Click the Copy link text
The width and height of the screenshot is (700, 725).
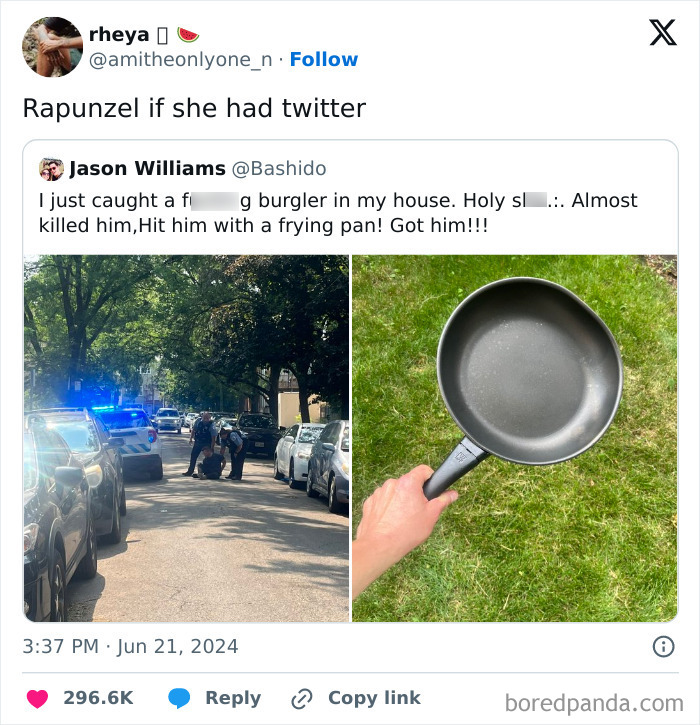[x=375, y=698]
